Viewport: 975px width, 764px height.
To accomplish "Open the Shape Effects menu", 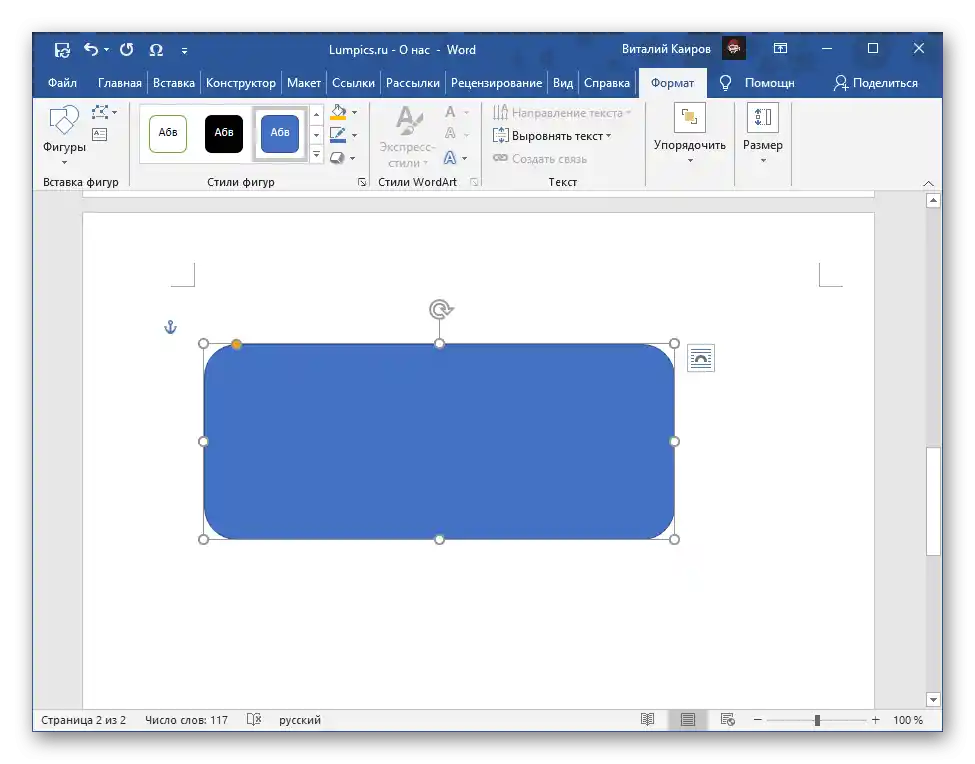I will [343, 158].
